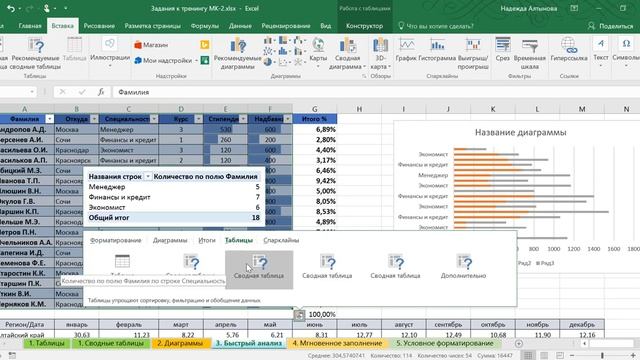Screen dimensions: 640x360
Task: Click the Tell me search box
Action: coord(436,26)
